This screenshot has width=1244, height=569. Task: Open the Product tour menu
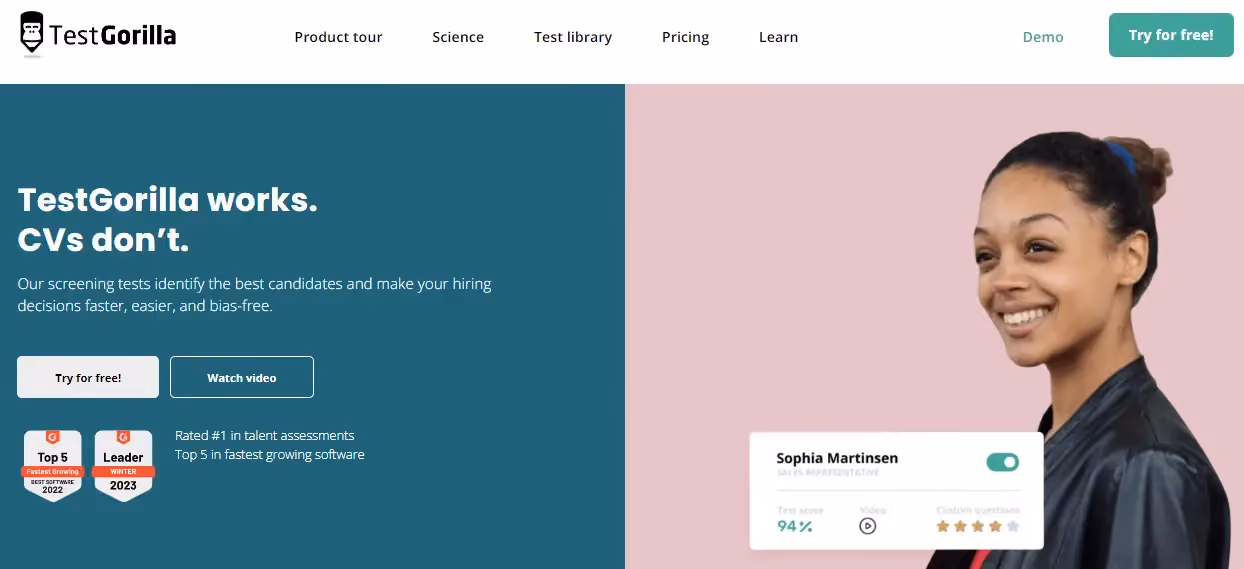tap(338, 37)
